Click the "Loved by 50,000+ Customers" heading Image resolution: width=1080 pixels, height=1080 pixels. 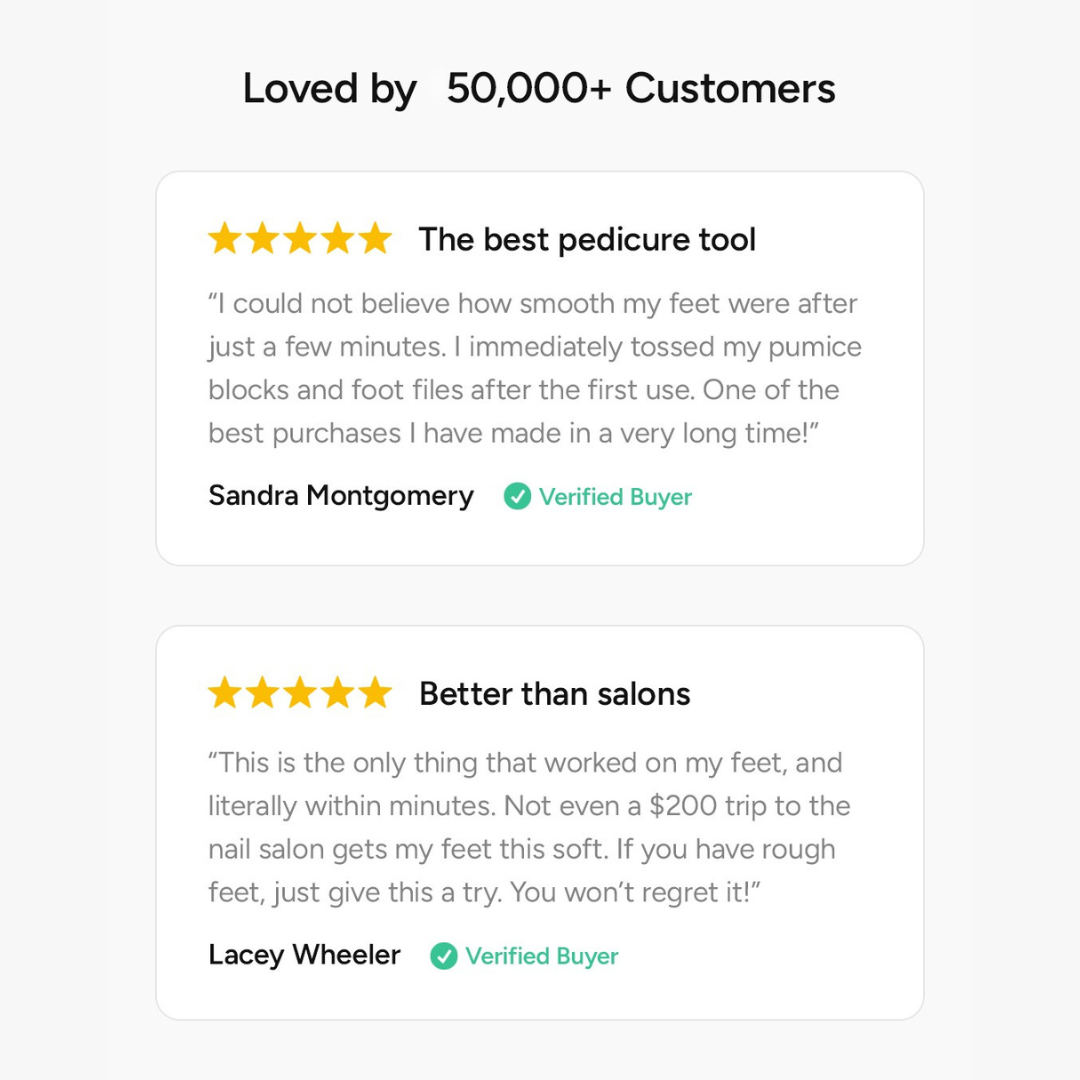pos(539,89)
